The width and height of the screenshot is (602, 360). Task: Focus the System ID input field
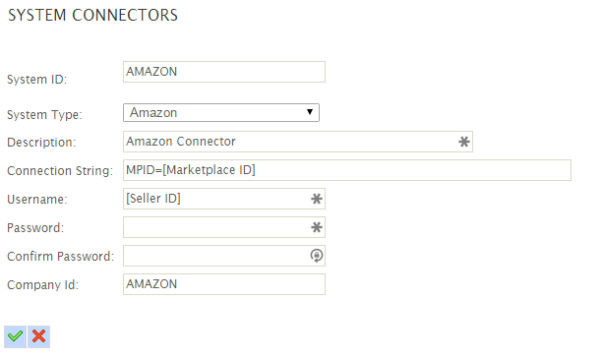click(224, 72)
